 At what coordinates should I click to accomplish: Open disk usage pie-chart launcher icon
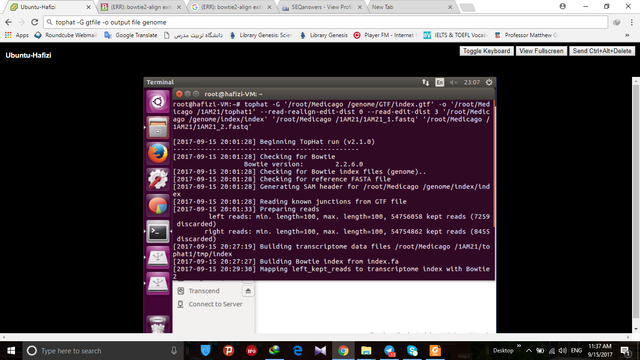pos(158,206)
